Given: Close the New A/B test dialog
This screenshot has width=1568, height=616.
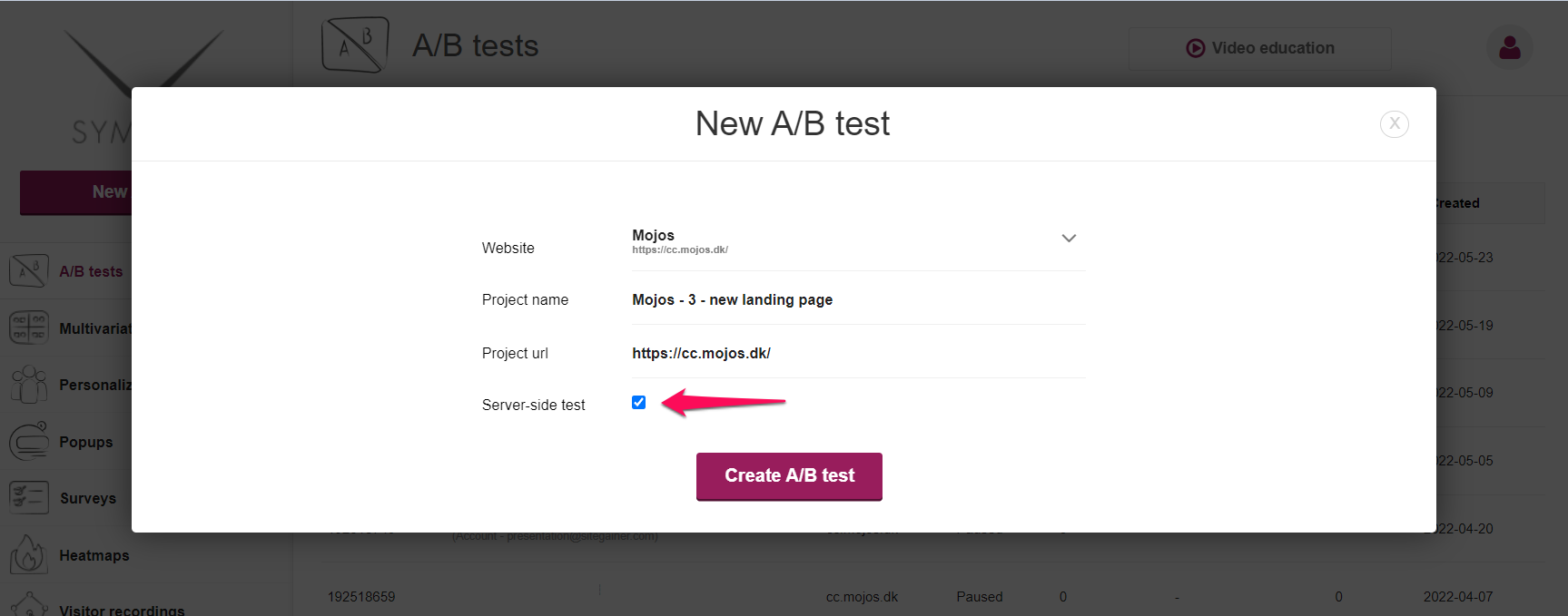Looking at the screenshot, I should pyautogui.click(x=1395, y=123).
